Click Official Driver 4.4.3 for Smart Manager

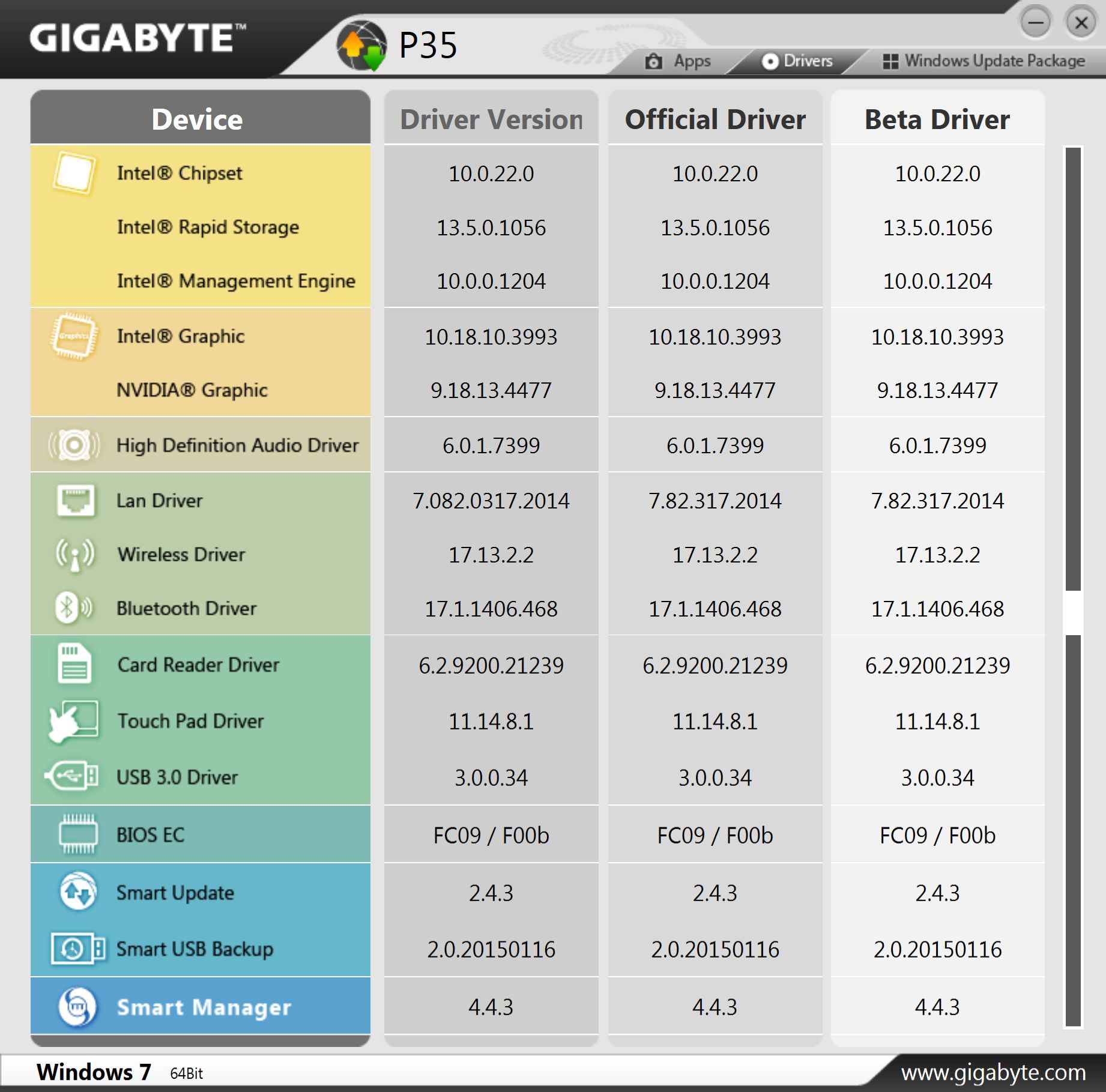(x=715, y=1007)
